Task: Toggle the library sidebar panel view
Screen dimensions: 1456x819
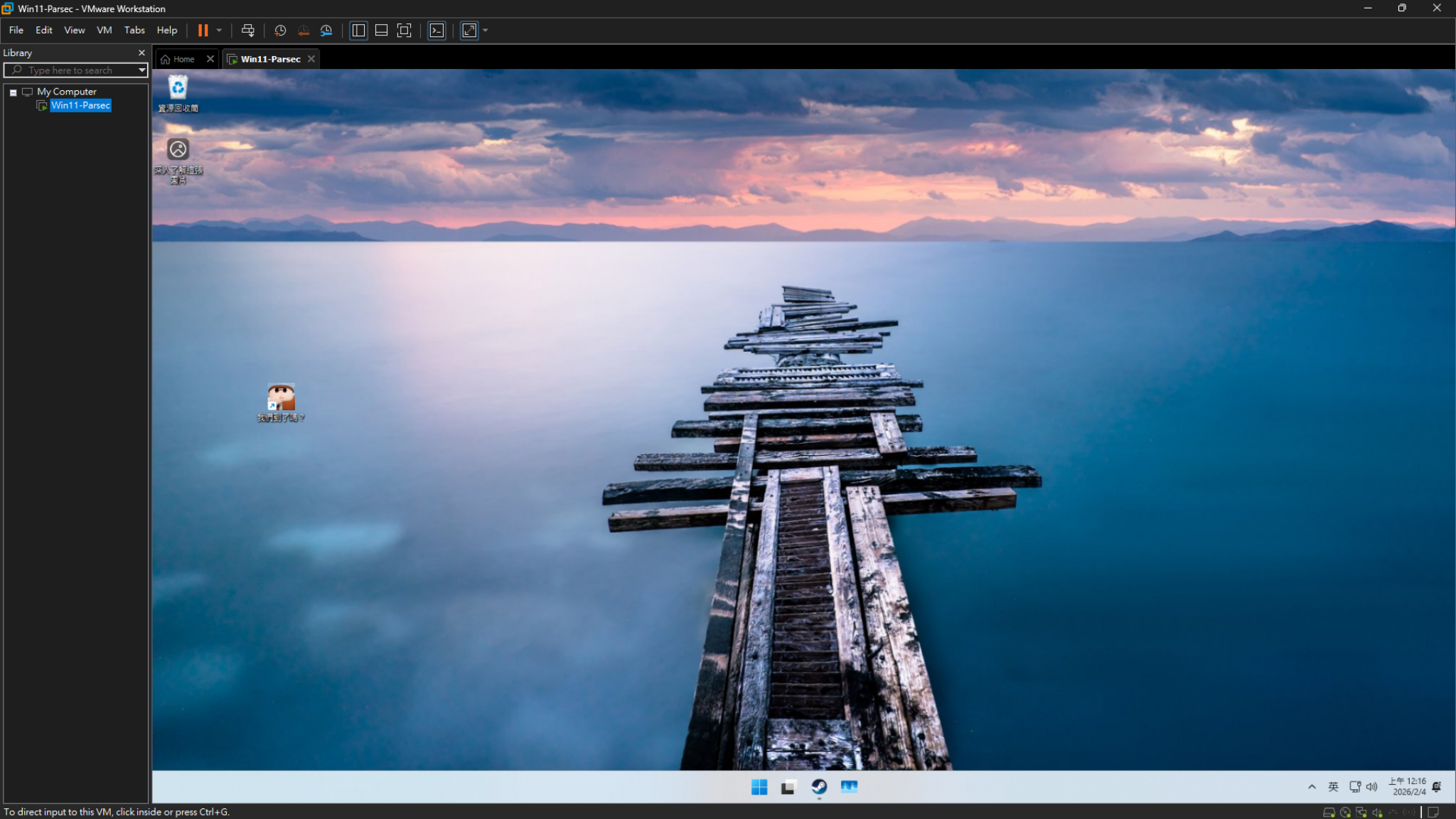Action: (x=358, y=31)
